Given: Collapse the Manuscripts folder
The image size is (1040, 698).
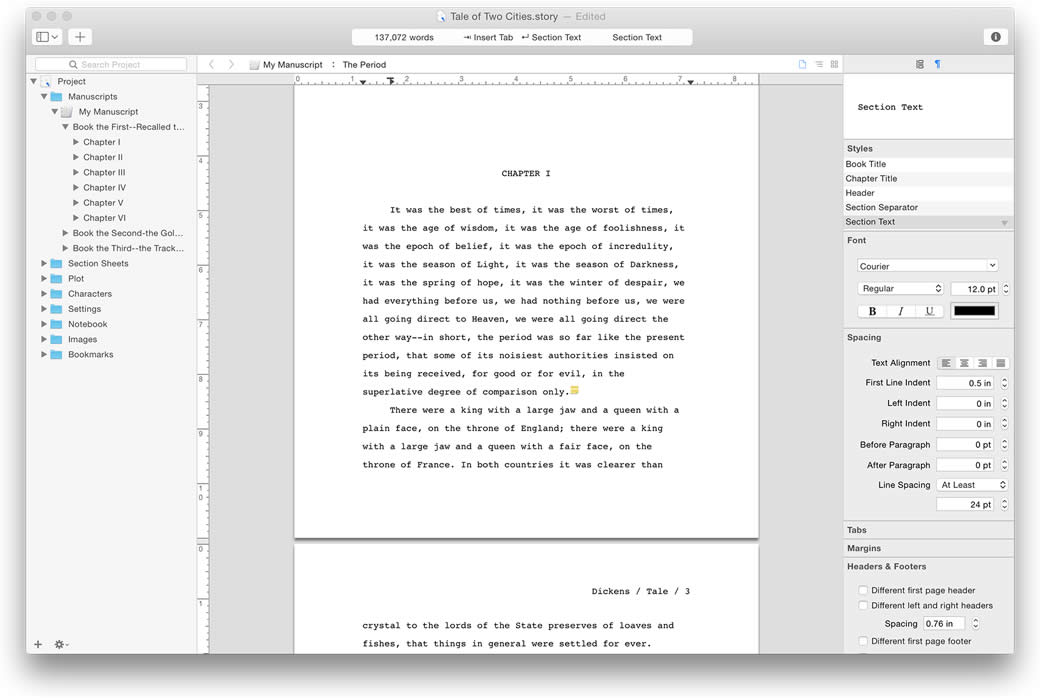Looking at the screenshot, I should [x=44, y=96].
